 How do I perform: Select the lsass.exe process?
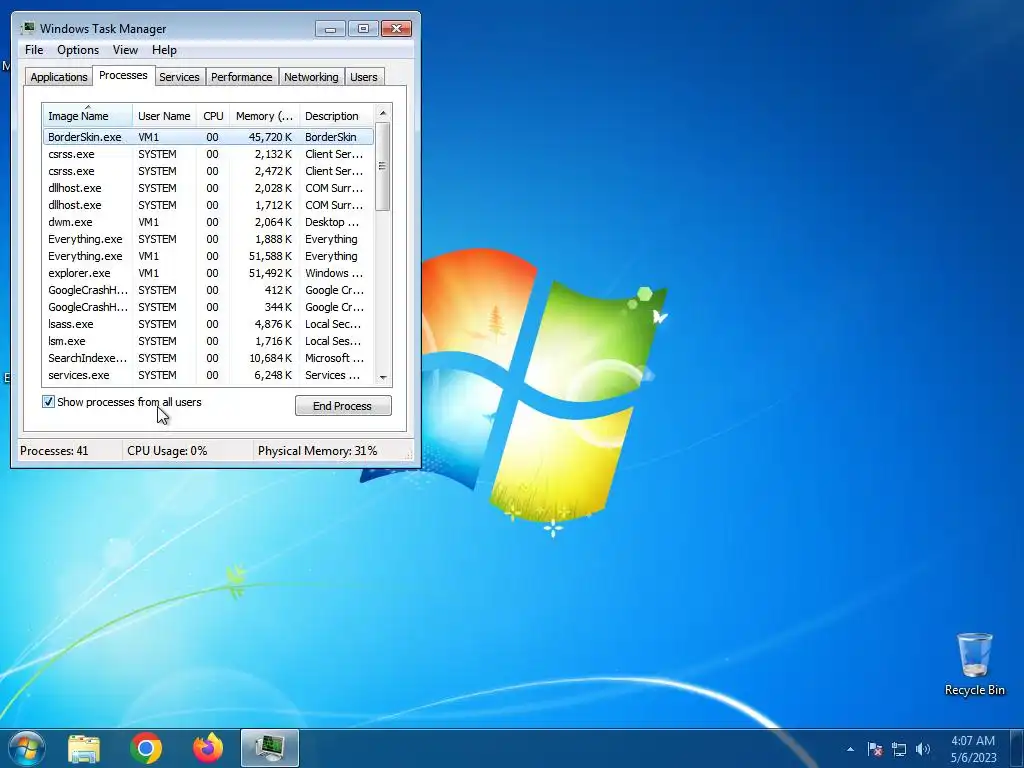coord(208,324)
